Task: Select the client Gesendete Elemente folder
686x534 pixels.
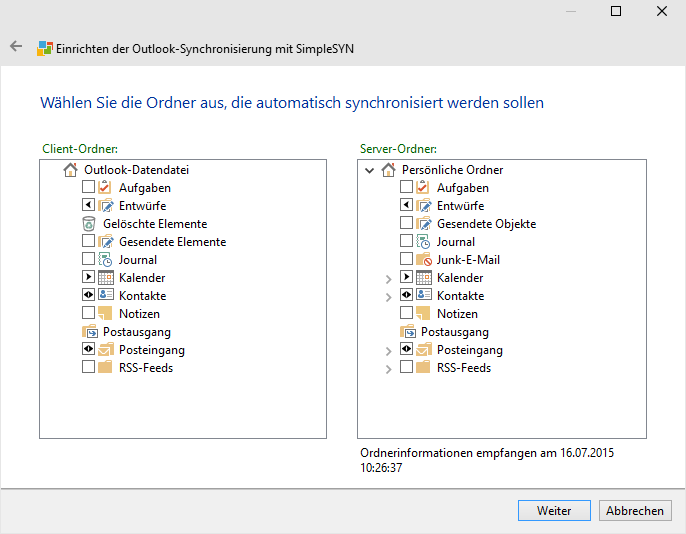Action: click(172, 242)
